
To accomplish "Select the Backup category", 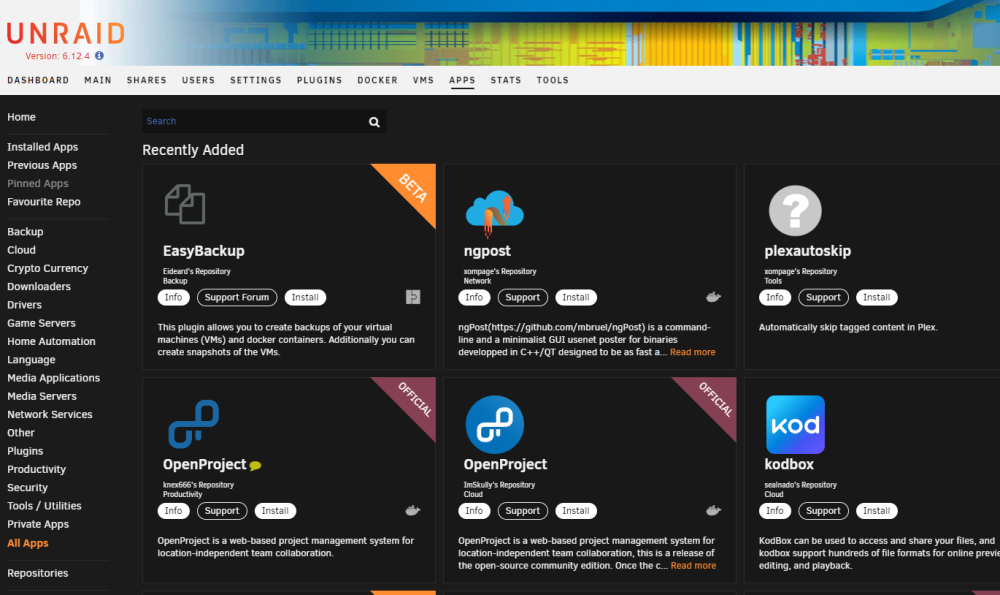I will click(26, 231).
